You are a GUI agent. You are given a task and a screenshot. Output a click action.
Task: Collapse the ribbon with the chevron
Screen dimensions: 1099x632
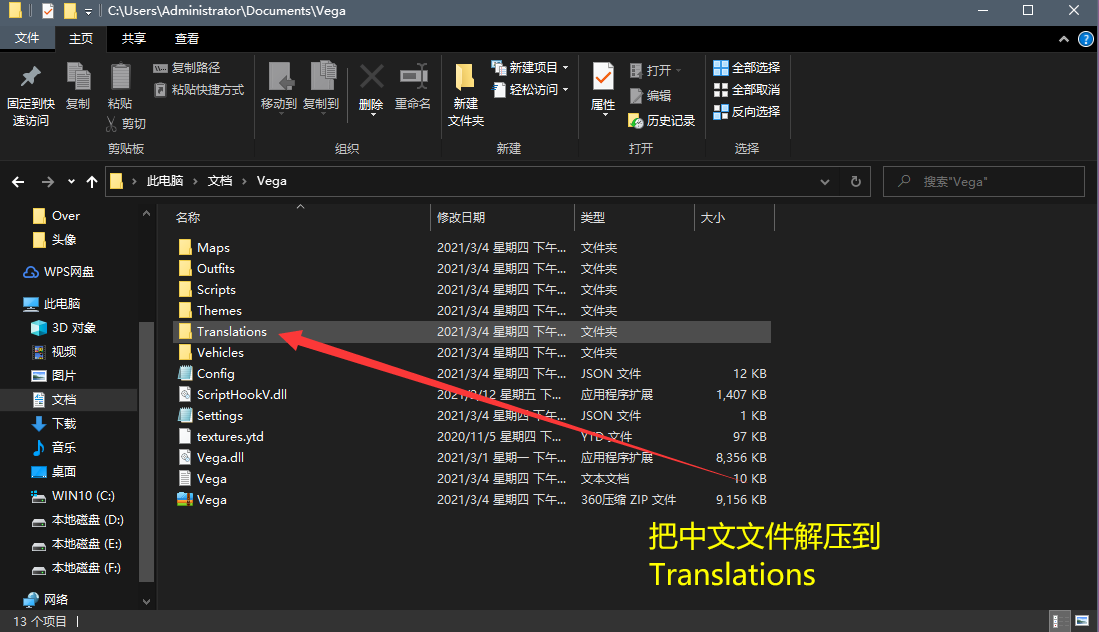click(x=1063, y=39)
